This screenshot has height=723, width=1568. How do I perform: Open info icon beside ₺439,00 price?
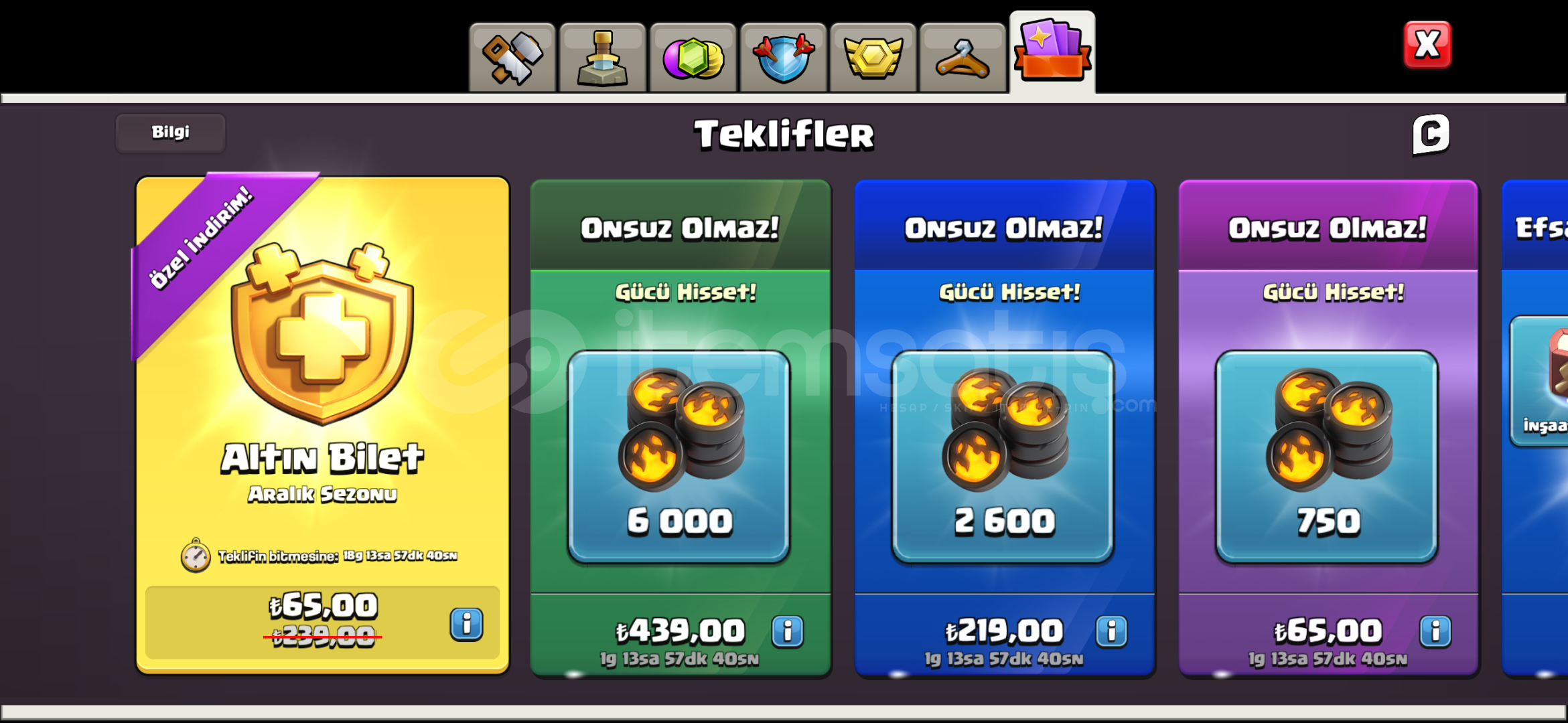tap(788, 631)
